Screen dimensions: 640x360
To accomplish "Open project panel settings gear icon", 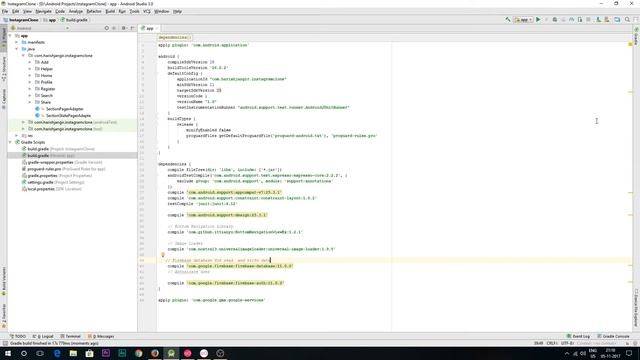I will tap(123, 28).
